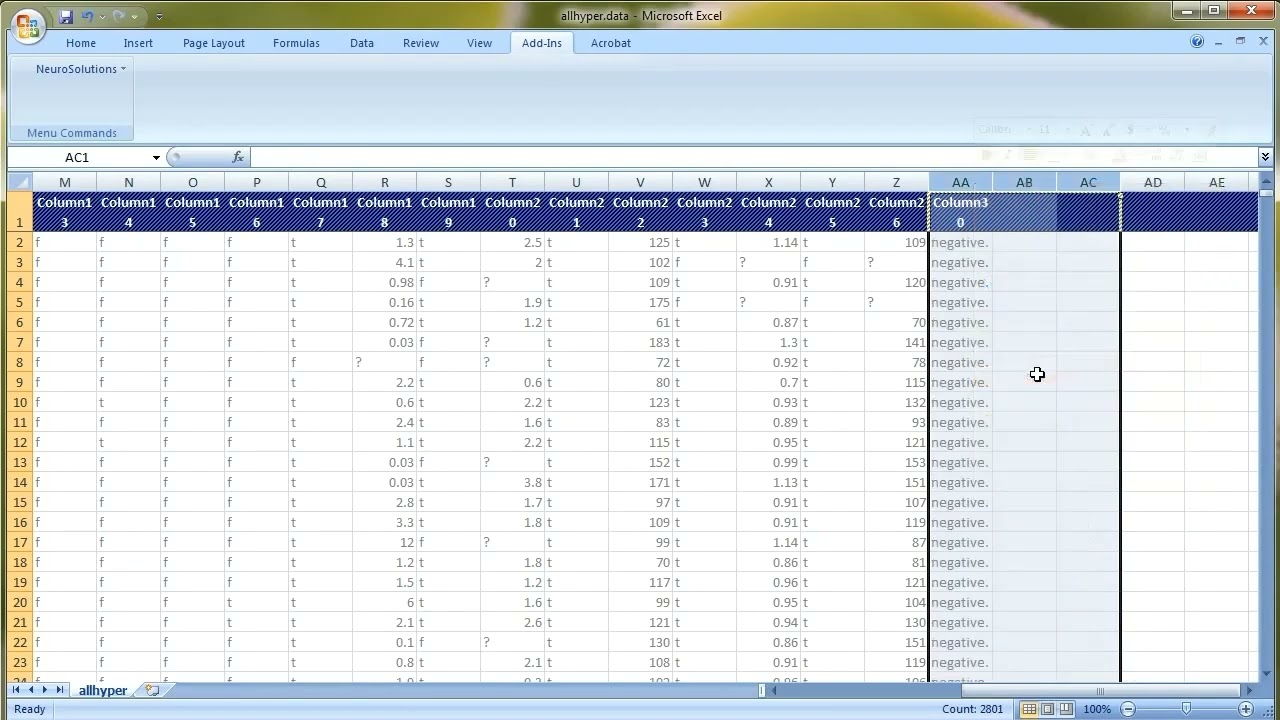Open the Name Box dropdown

[156, 157]
